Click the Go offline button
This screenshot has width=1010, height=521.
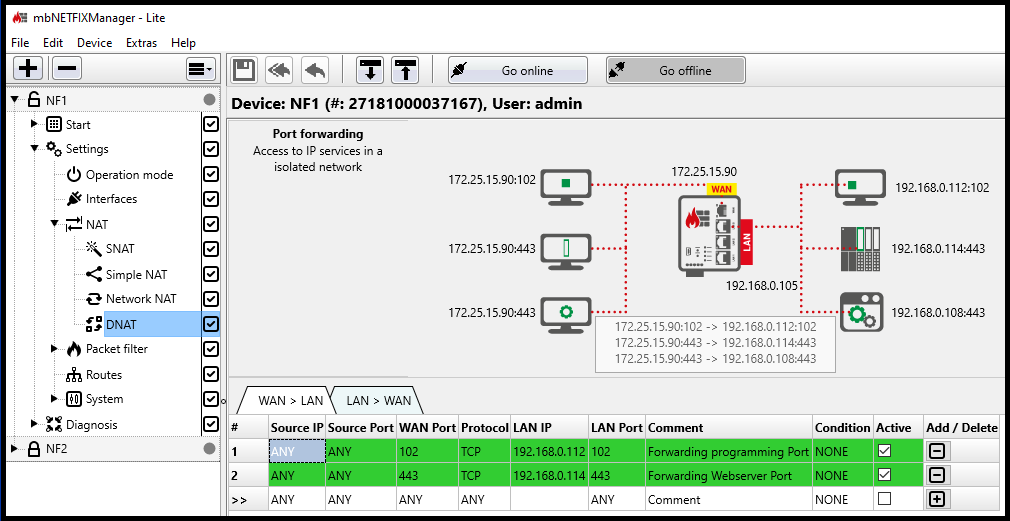(676, 70)
